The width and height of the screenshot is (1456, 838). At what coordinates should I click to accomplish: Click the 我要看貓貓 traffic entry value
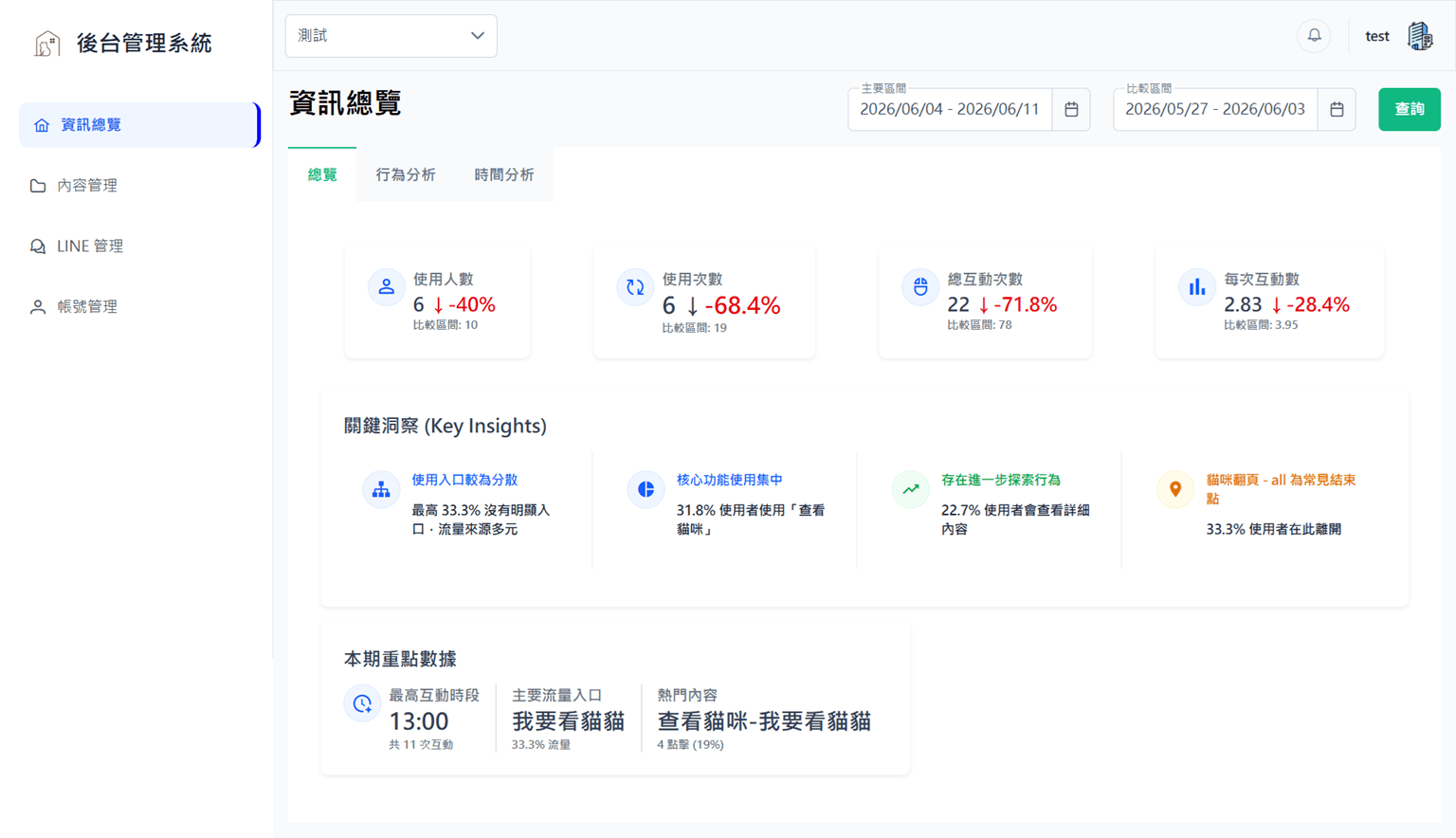[x=568, y=721]
